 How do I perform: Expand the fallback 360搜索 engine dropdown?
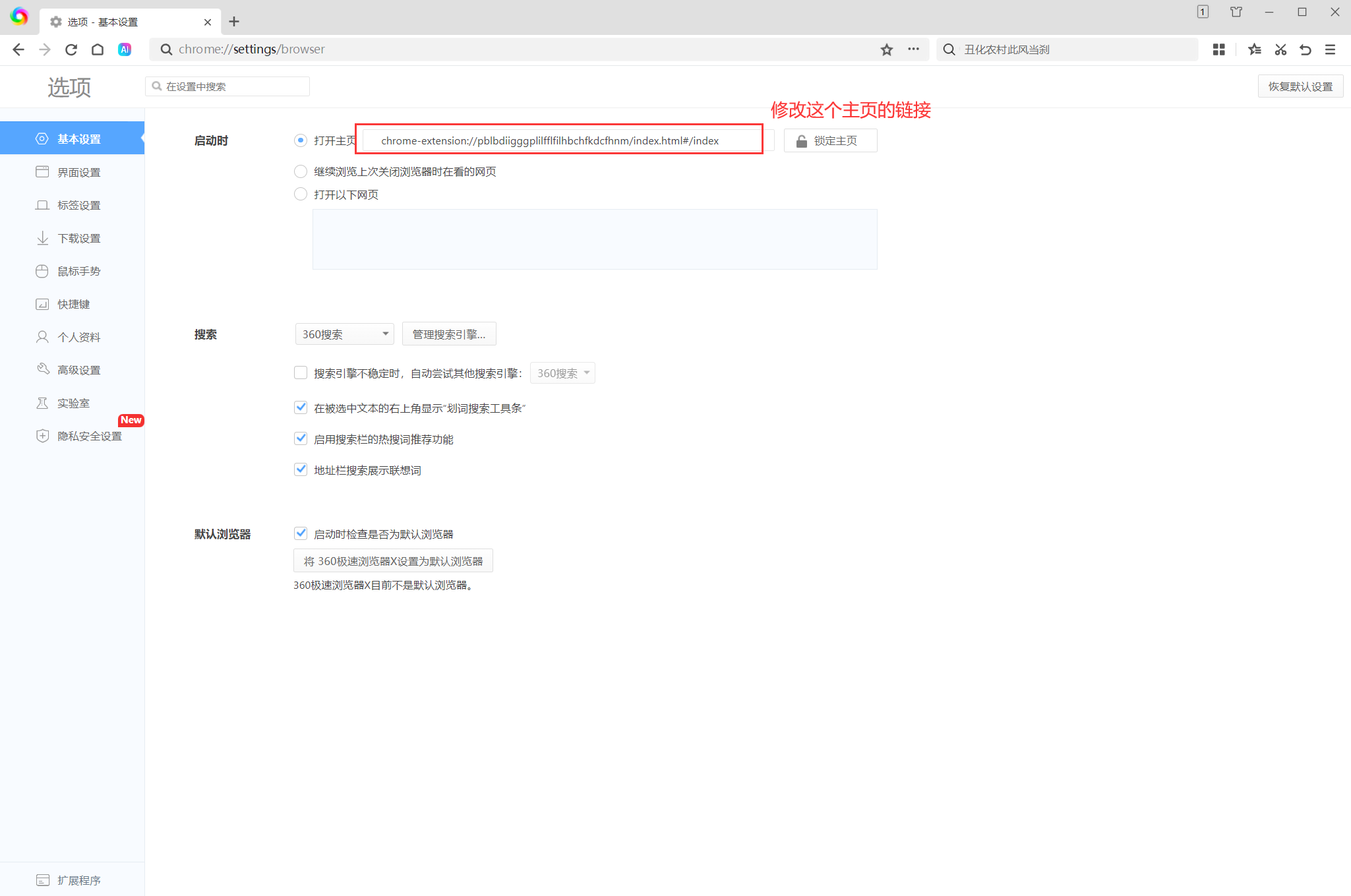[x=562, y=373]
